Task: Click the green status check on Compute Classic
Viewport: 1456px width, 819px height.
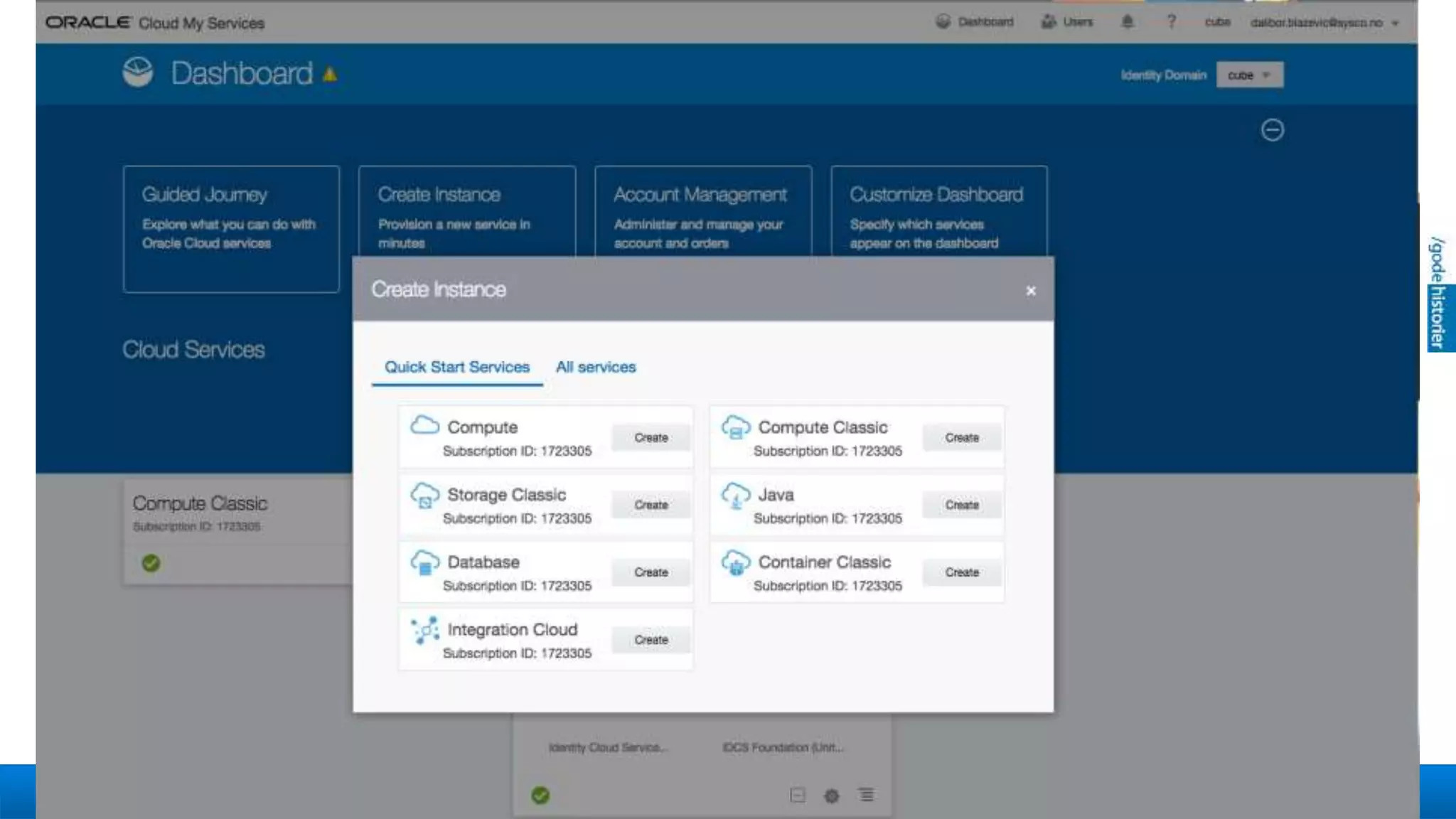Action: coord(151,563)
